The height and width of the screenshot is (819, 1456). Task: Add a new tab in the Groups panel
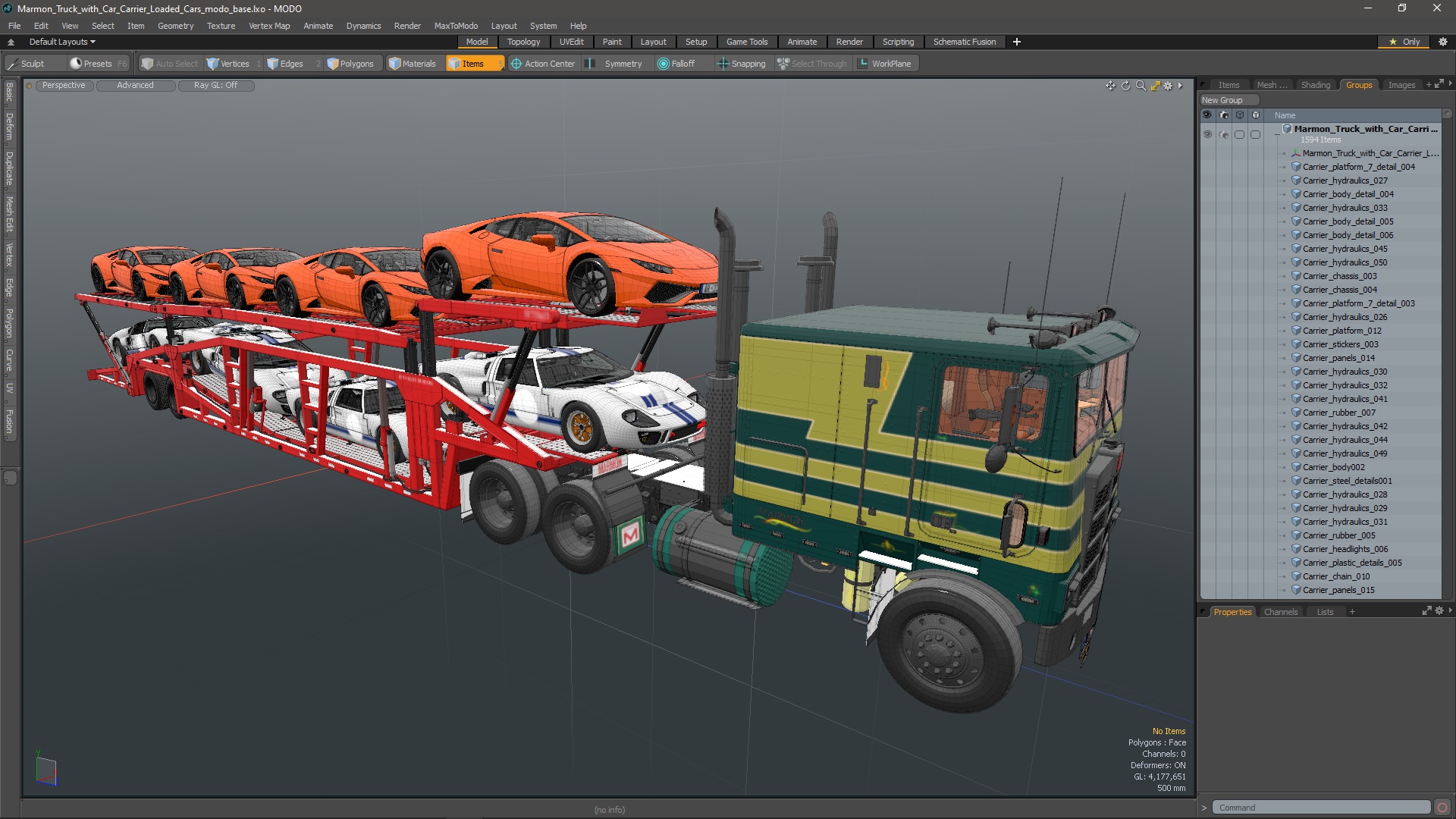pos(1428,85)
